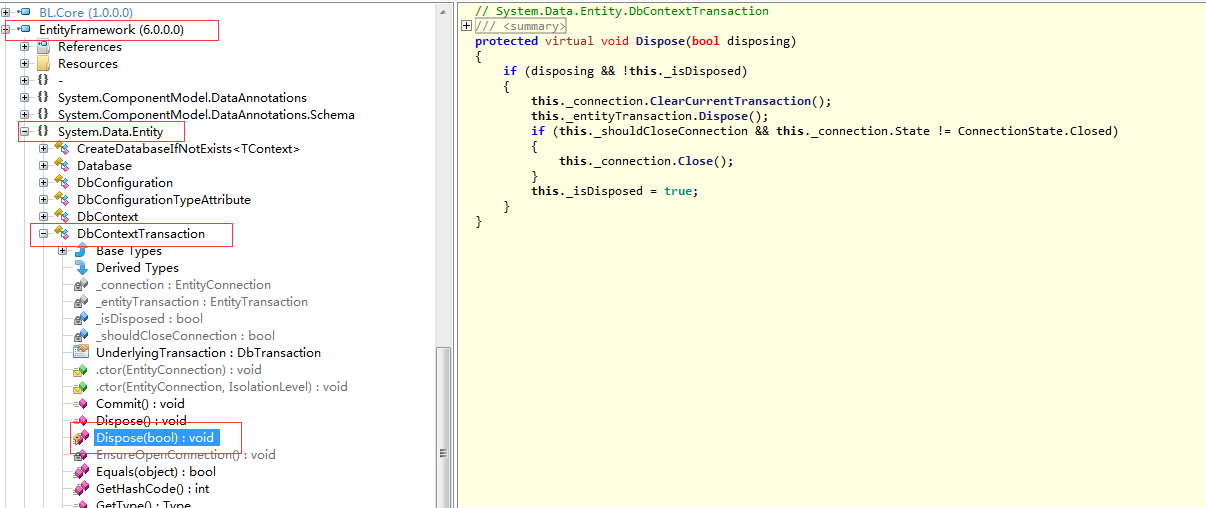
Task: Expand System.ComponentModel.DataAnnotations.Schema namespace
Action: [25, 115]
